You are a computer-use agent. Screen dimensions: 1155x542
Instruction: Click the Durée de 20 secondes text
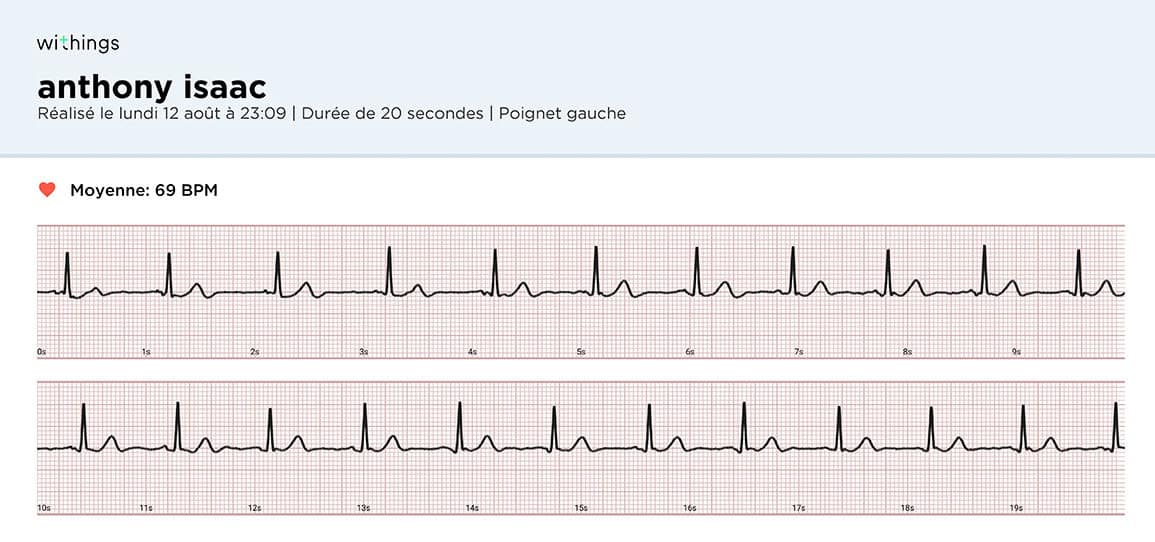(393, 114)
